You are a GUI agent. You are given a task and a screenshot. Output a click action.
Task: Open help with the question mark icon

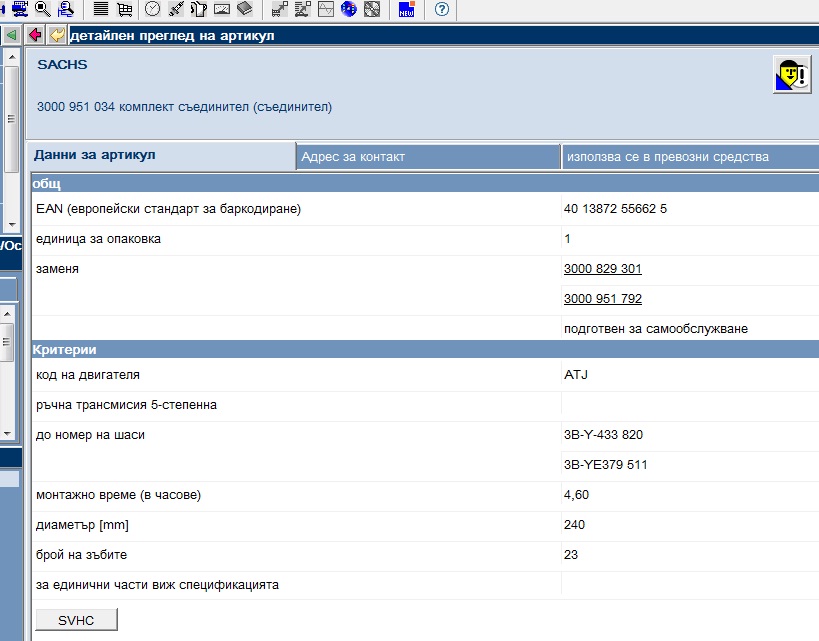point(442,9)
